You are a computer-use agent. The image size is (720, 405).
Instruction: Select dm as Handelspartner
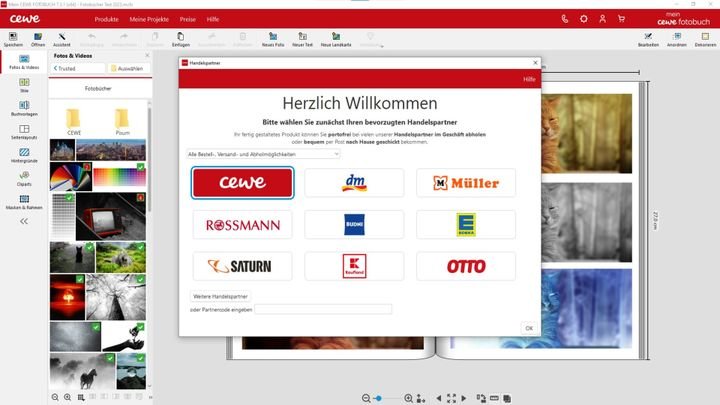tap(354, 183)
